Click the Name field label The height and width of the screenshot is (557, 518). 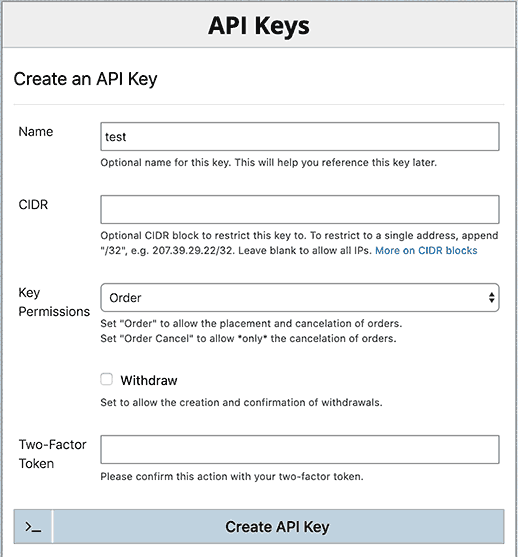pos(36,132)
